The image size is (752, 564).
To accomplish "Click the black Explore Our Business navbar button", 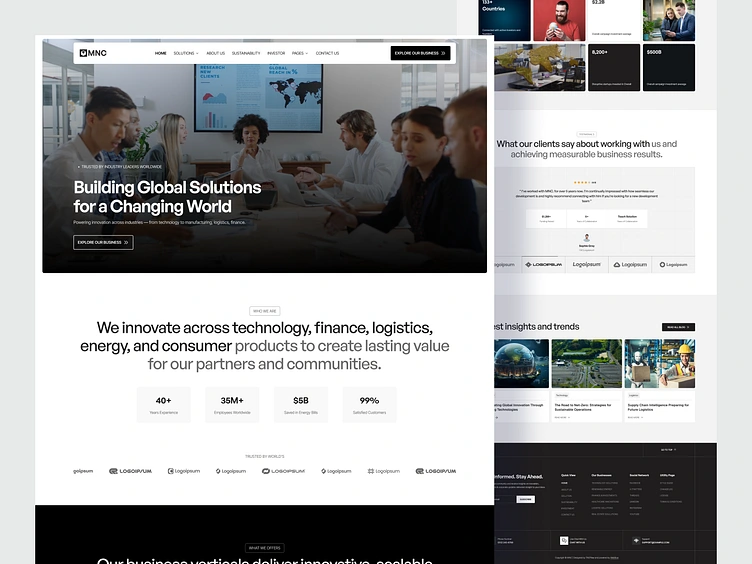I will [x=420, y=53].
